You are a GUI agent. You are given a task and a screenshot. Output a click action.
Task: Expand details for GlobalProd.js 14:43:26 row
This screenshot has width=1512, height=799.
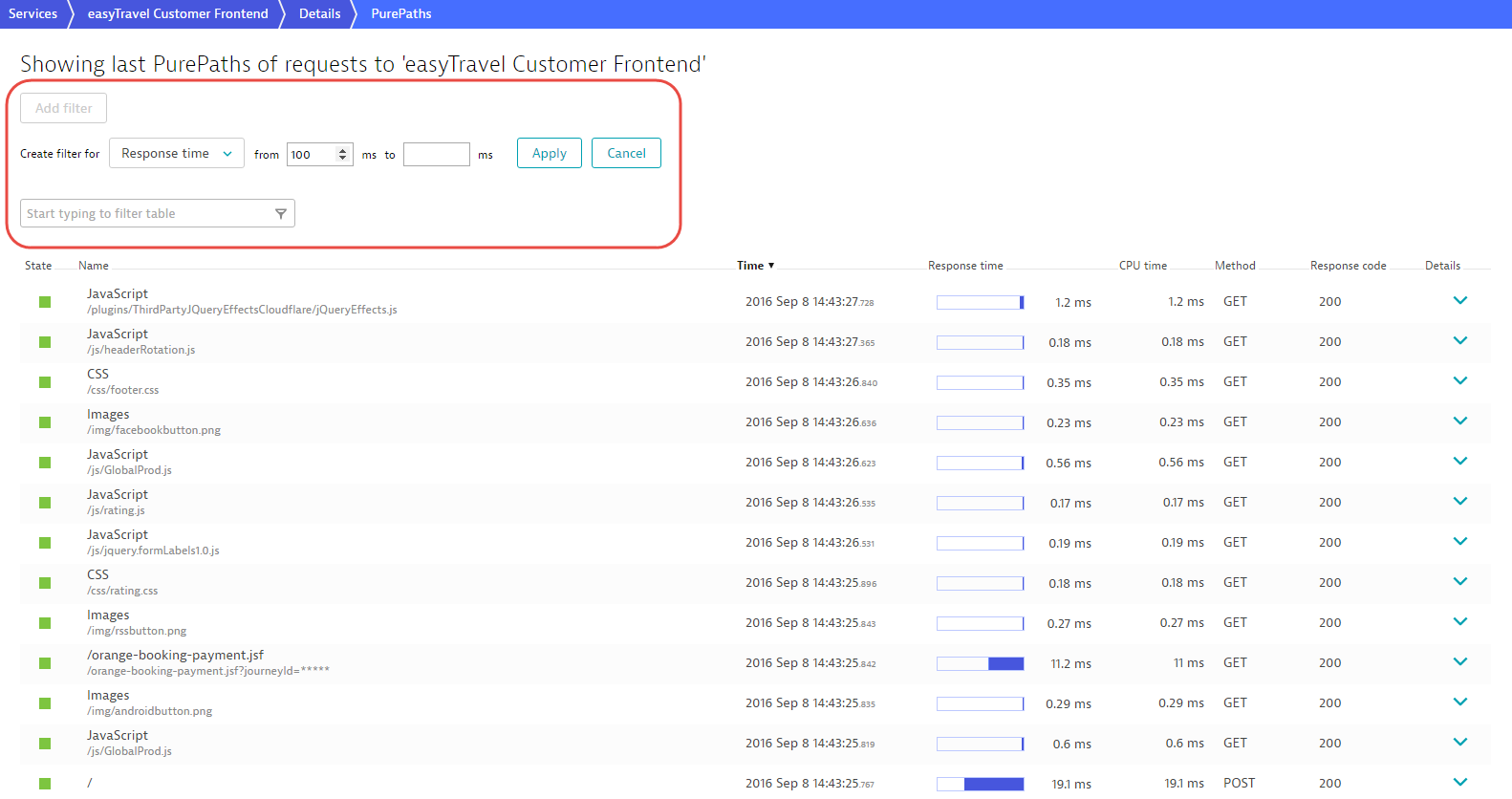[1460, 461]
